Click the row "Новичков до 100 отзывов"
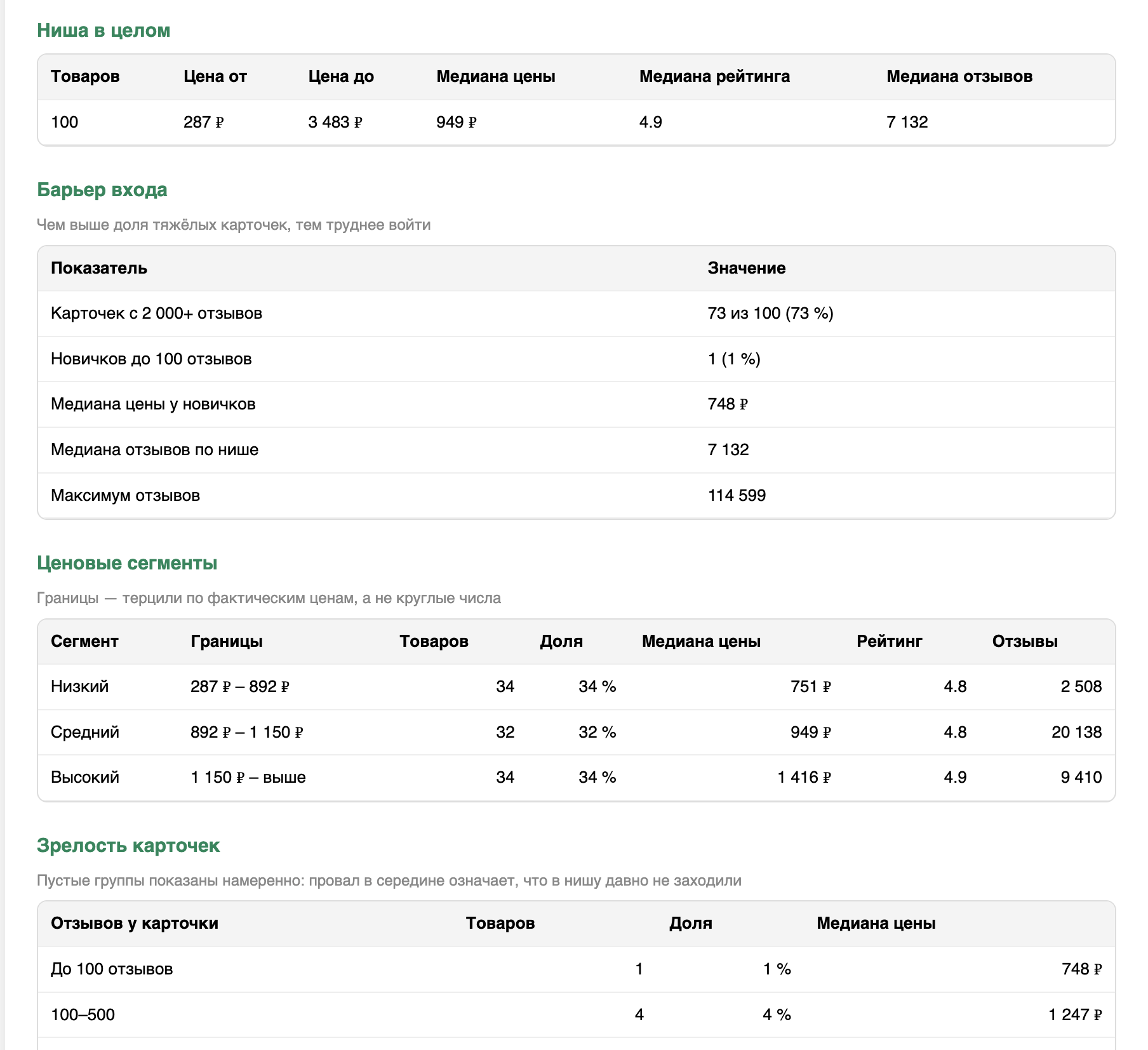This screenshot has width=1148, height=1050. point(577,359)
